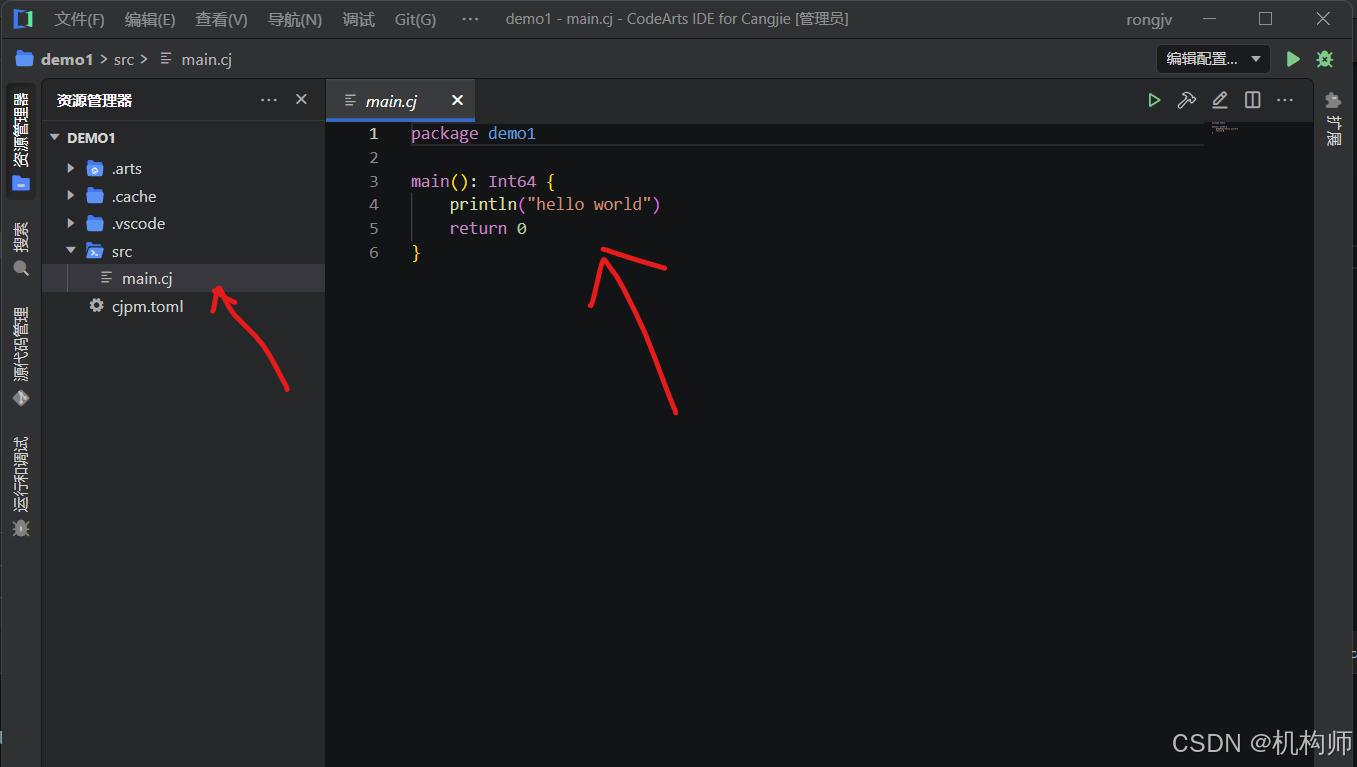Expand the .vscode folder

71,223
